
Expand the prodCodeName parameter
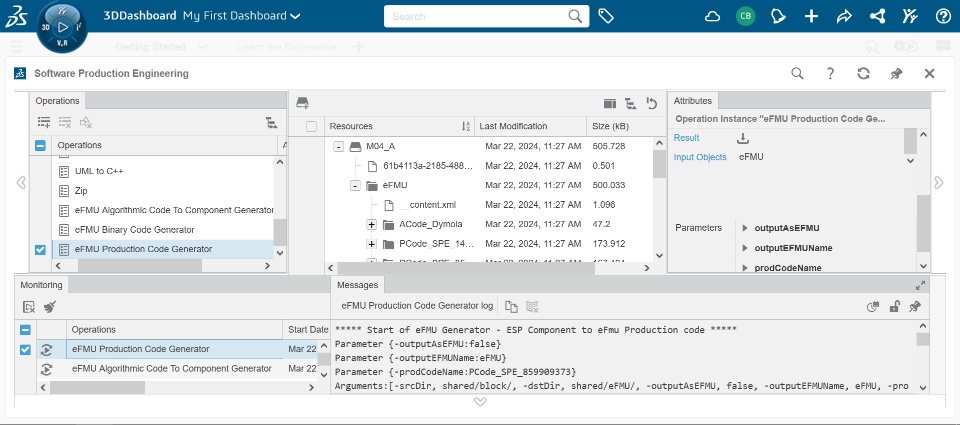tap(745, 268)
